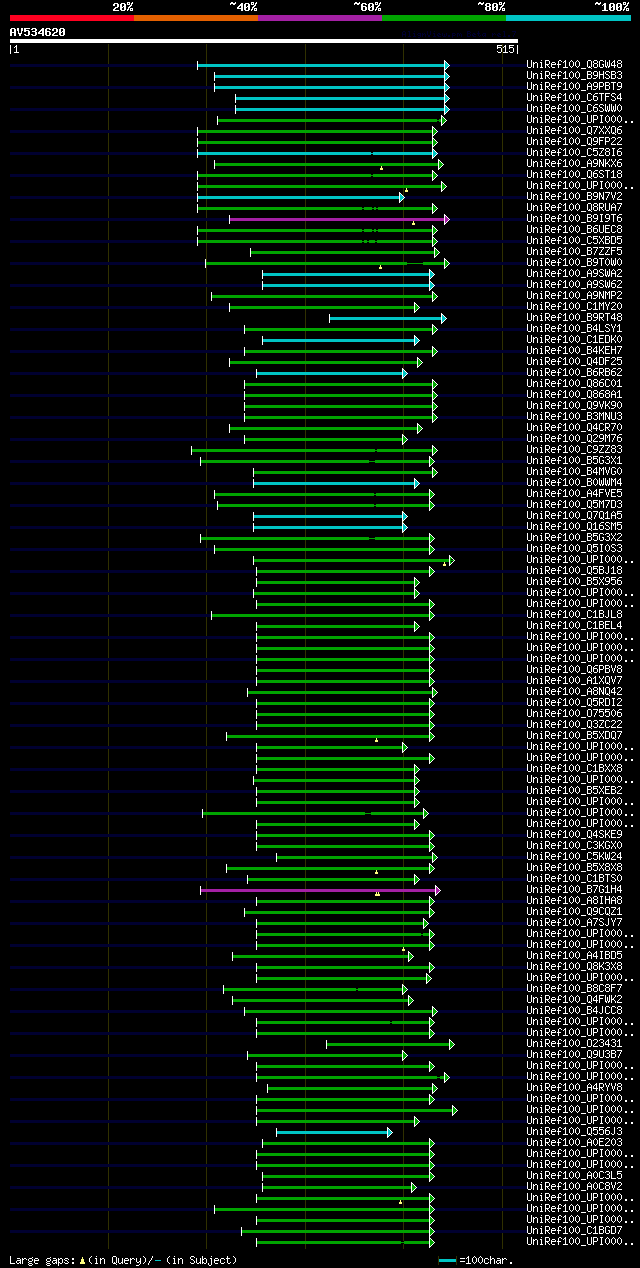
Task: Open hit UniRef100_C6SWW0
Action: coord(575,108)
